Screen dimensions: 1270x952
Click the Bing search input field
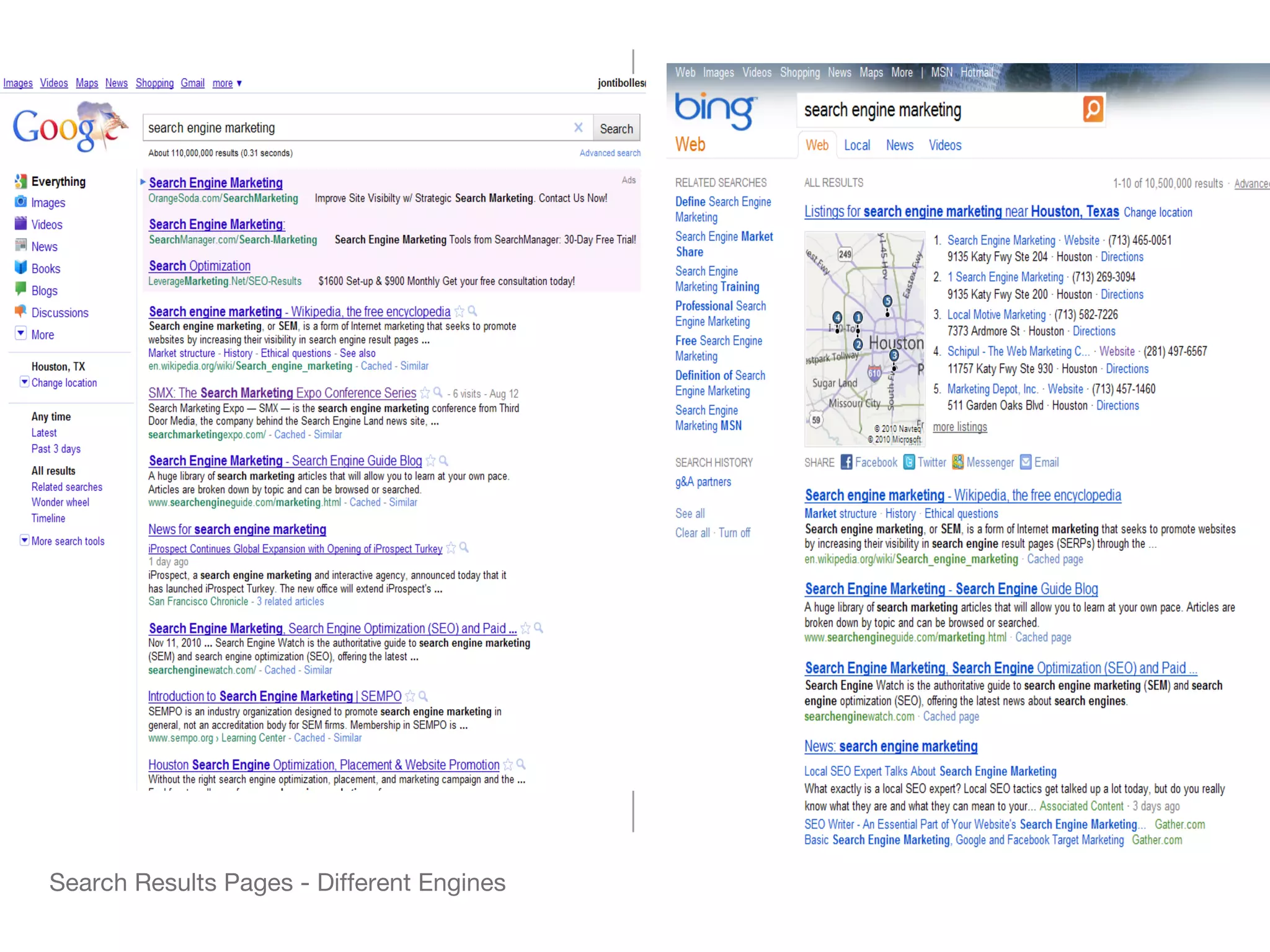(939, 110)
